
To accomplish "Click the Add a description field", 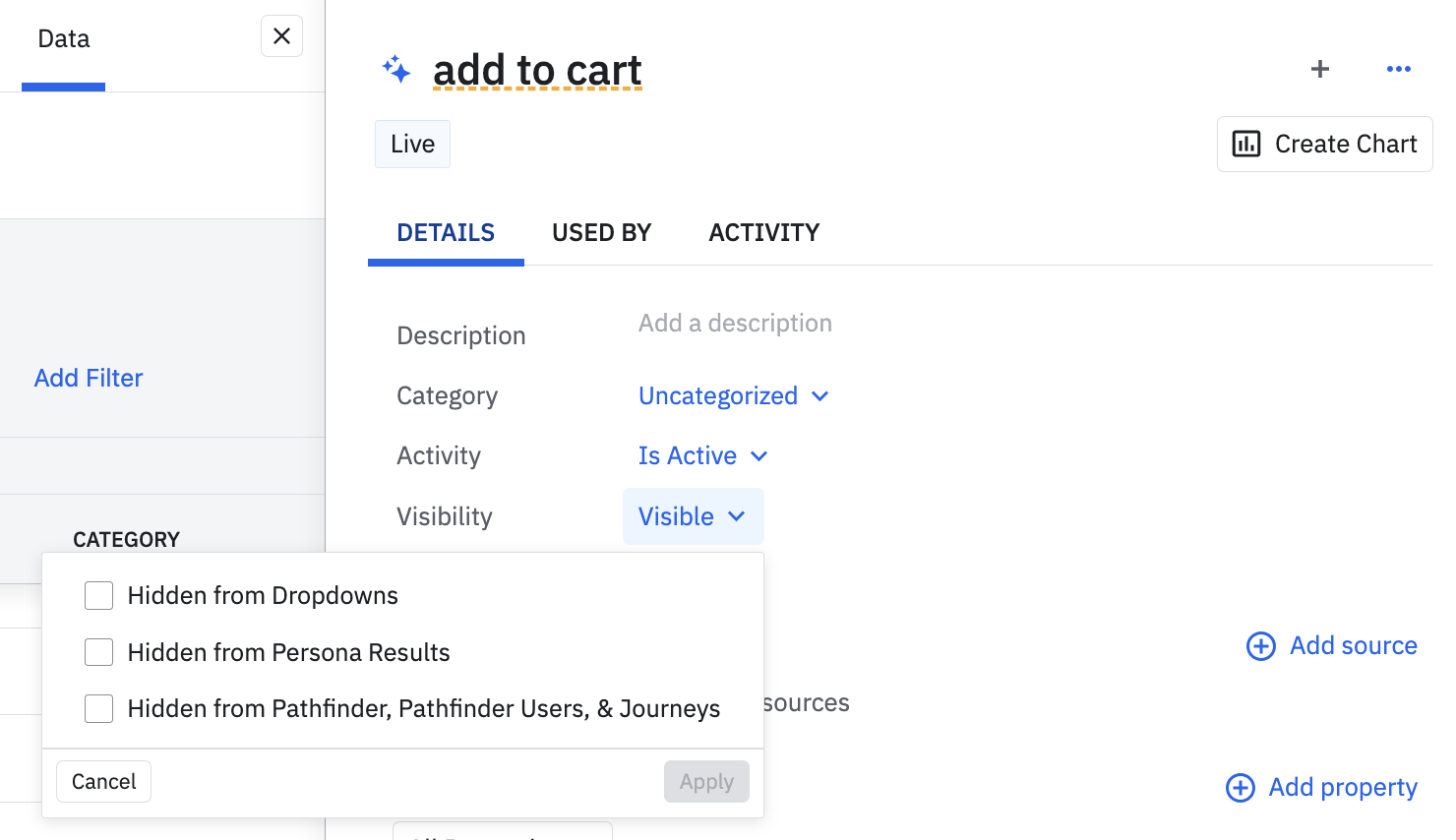I will (x=735, y=324).
